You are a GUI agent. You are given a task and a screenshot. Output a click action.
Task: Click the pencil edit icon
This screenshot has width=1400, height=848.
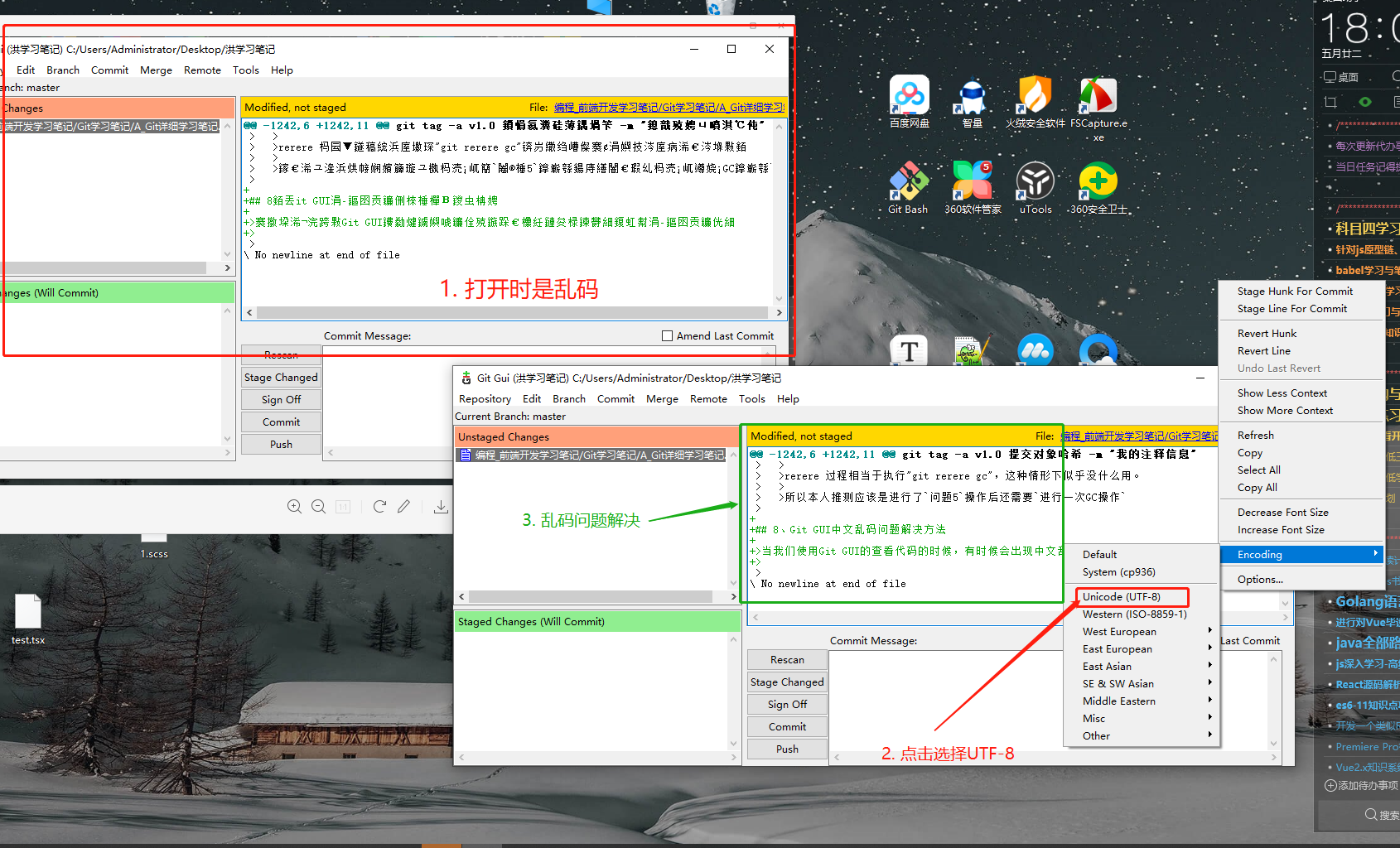[x=403, y=507]
